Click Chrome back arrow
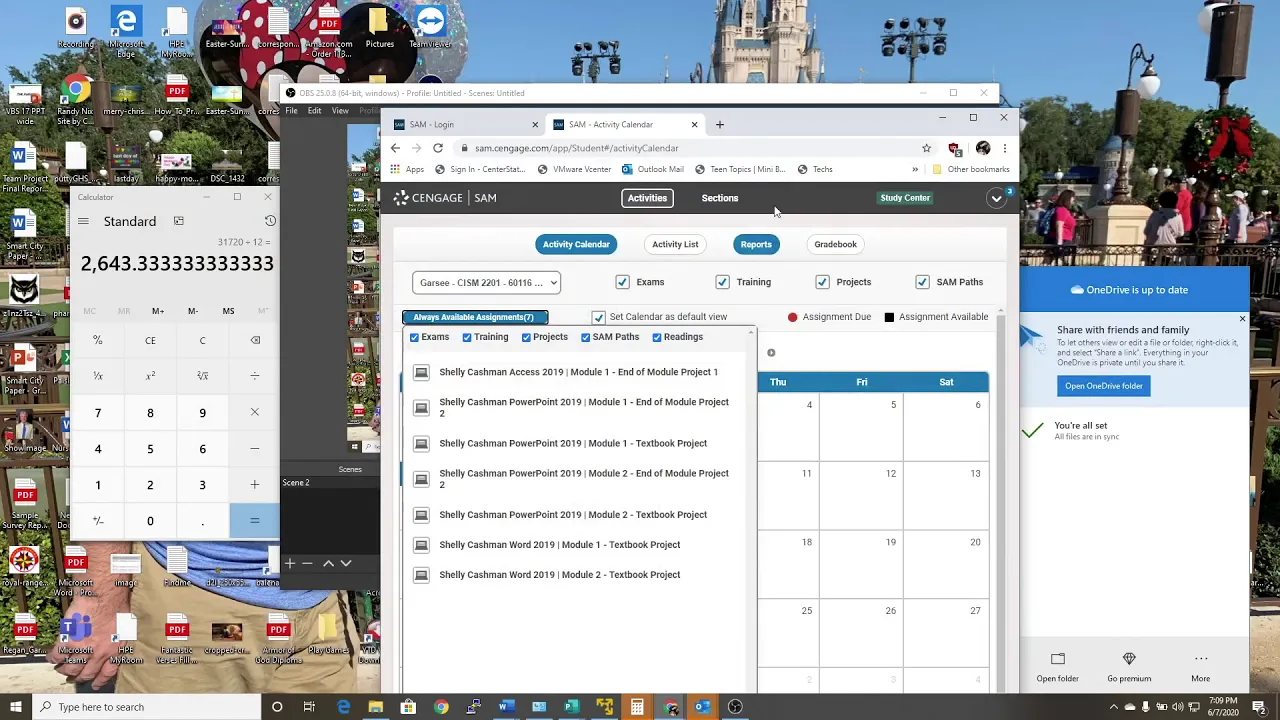 (x=396, y=148)
